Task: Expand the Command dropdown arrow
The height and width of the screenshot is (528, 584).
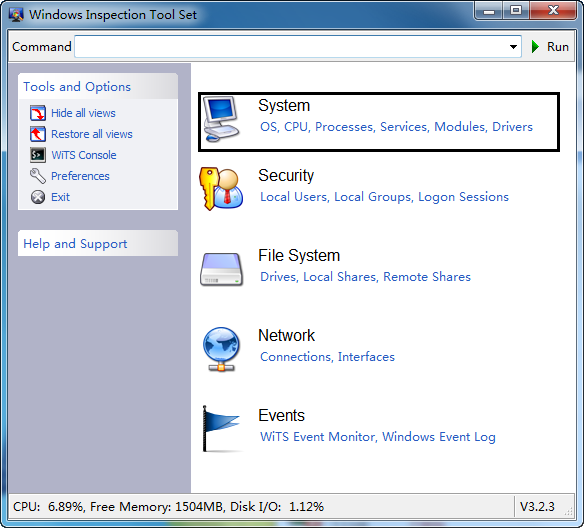Action: (513, 47)
